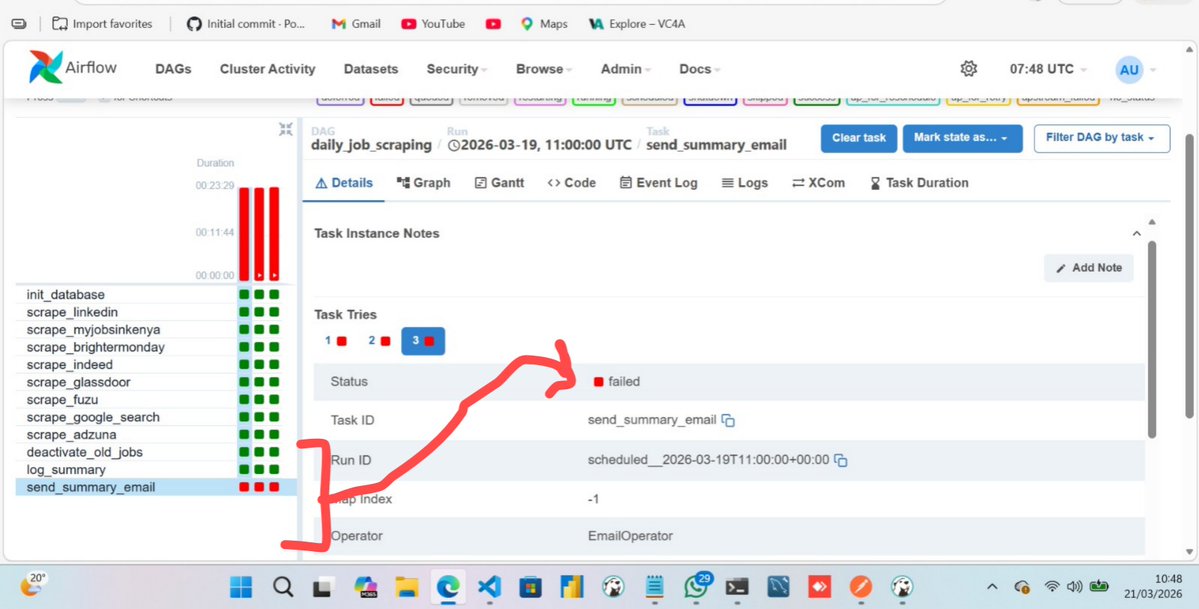The height and width of the screenshot is (609, 1199).
Task: Open the Maps favorite link
Action: click(544, 24)
